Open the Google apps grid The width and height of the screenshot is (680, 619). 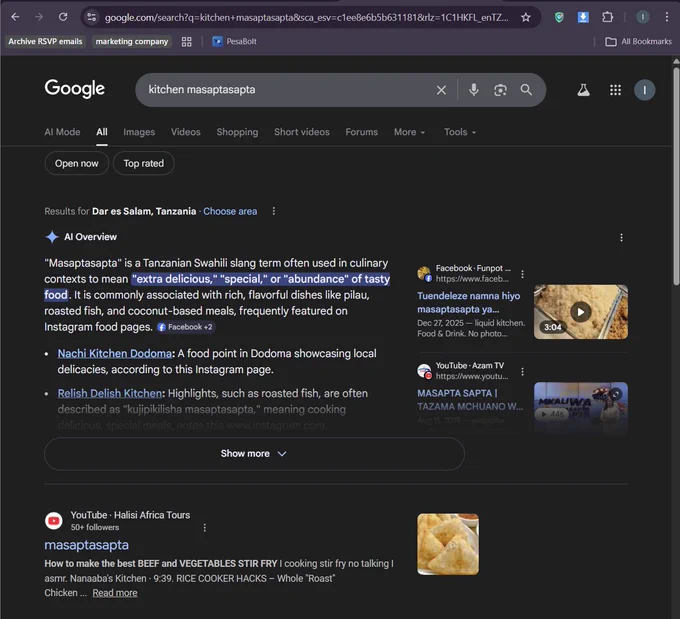[x=615, y=90]
